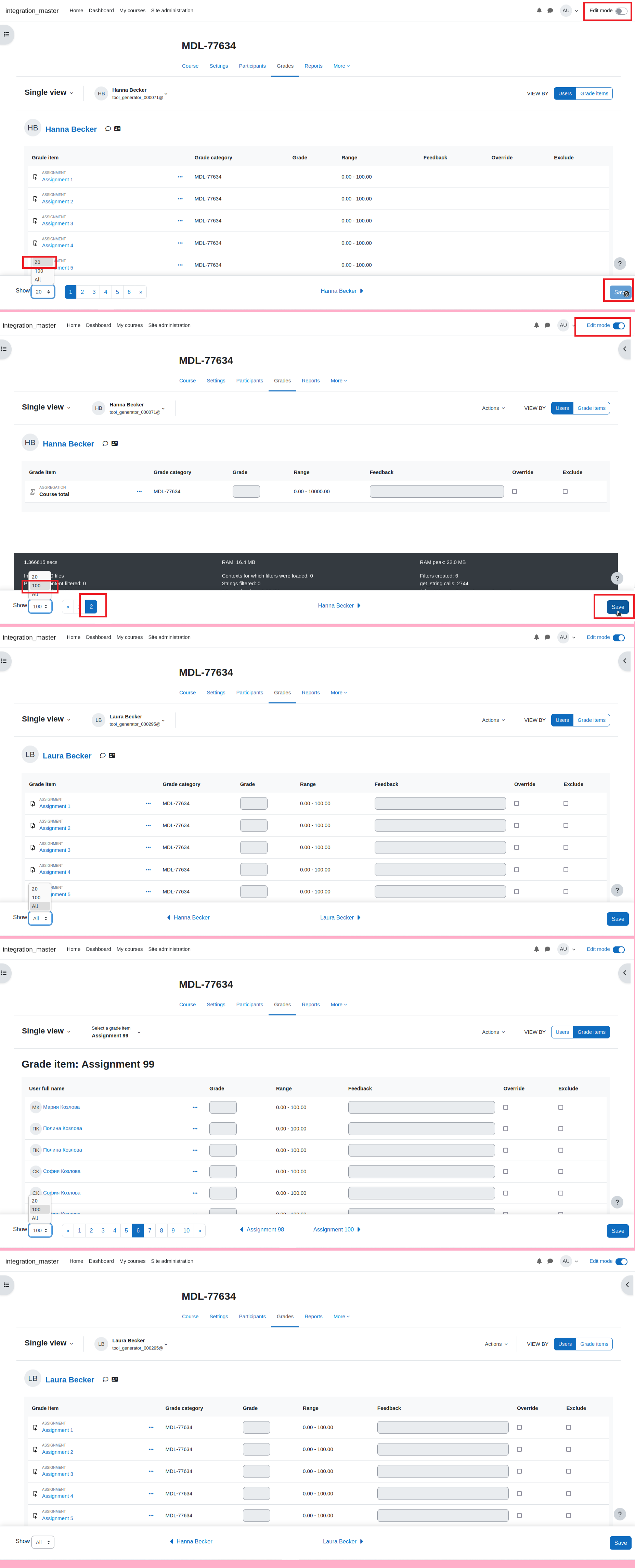The width and height of the screenshot is (635, 1568).
Task: Open Hanna Becker user selector on Edit-mode-off page
Action: (x=131, y=93)
